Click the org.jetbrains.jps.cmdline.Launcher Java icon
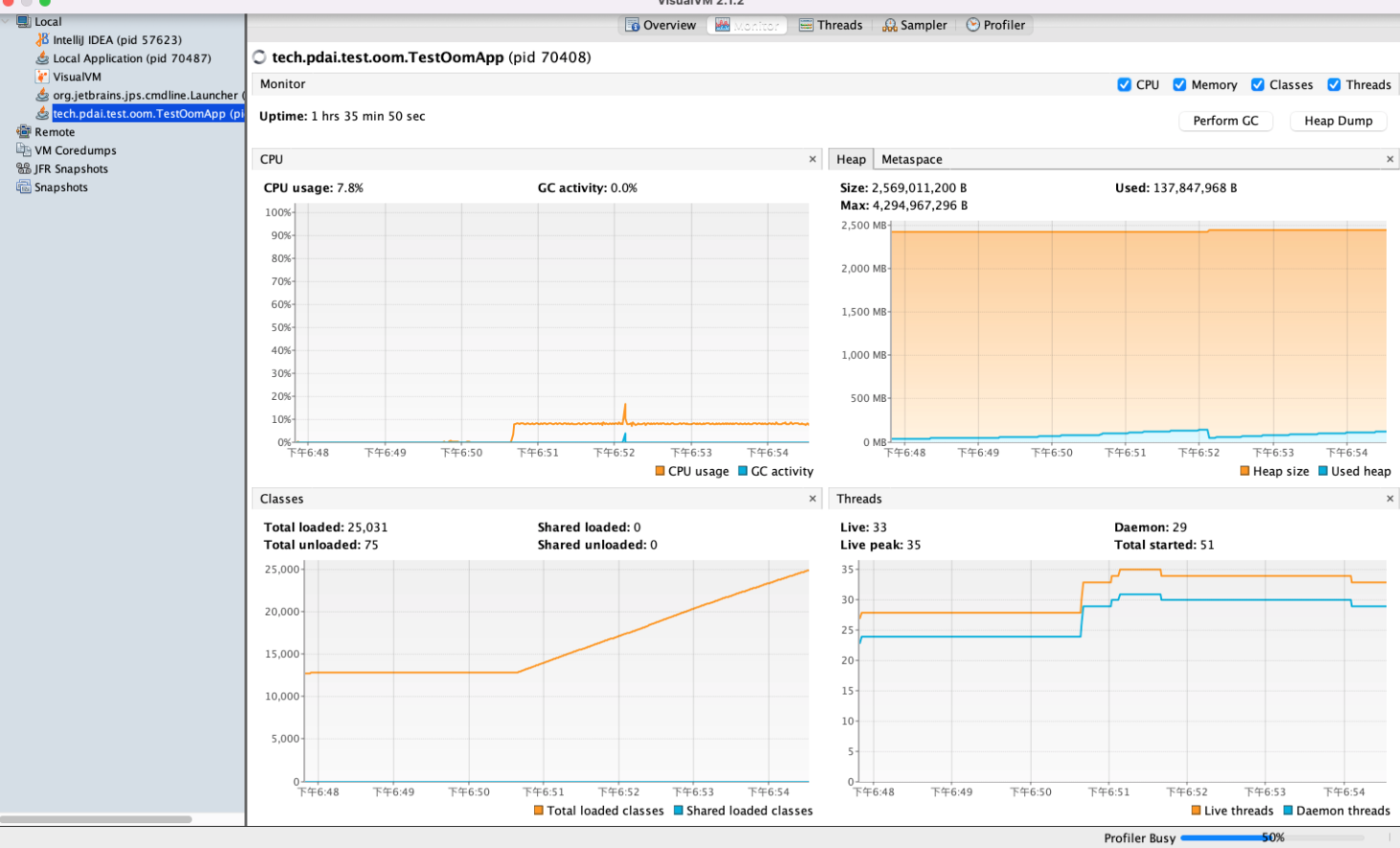This screenshot has height=848, width=1400. tap(42, 95)
